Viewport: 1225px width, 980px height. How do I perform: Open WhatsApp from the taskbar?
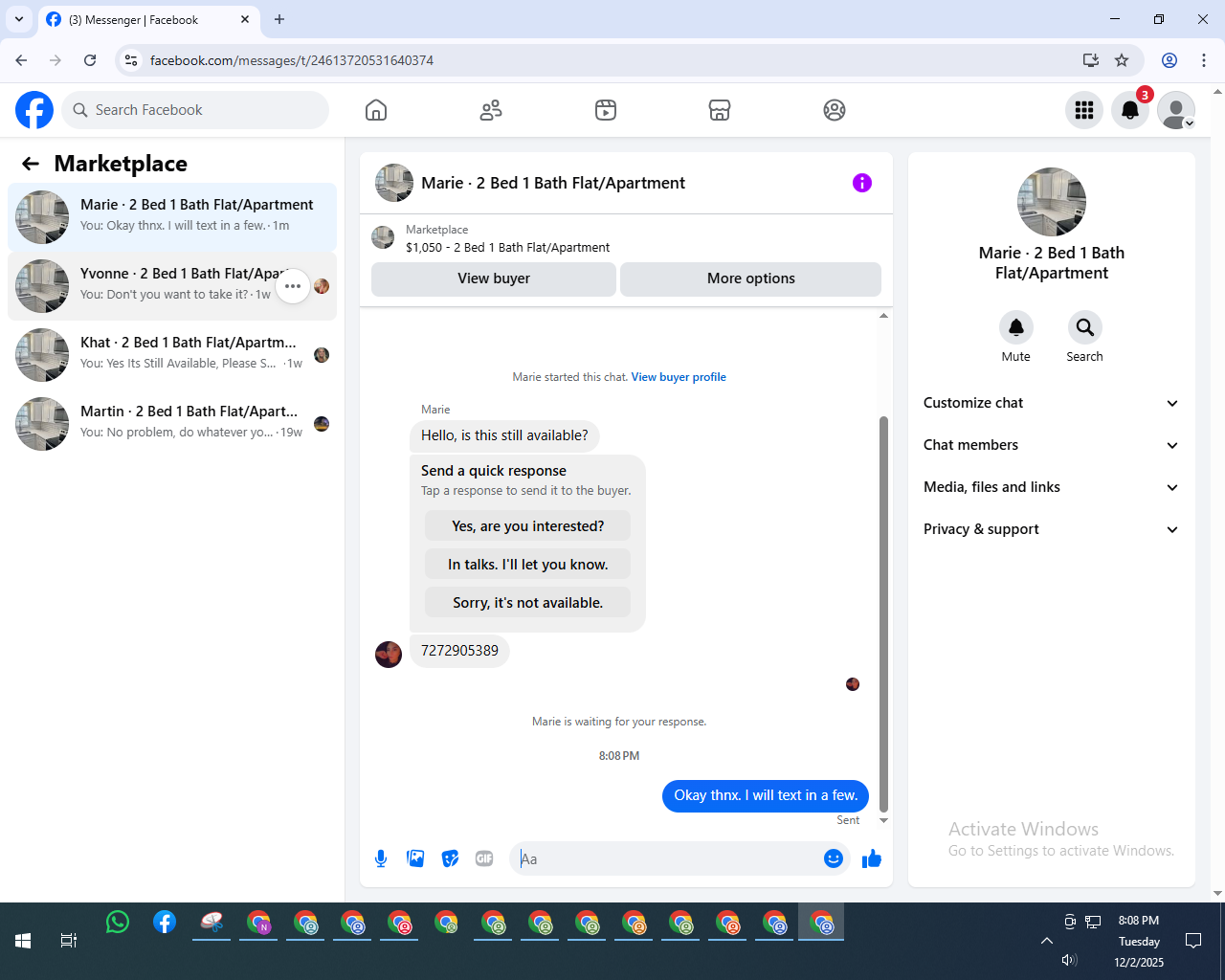[x=118, y=923]
